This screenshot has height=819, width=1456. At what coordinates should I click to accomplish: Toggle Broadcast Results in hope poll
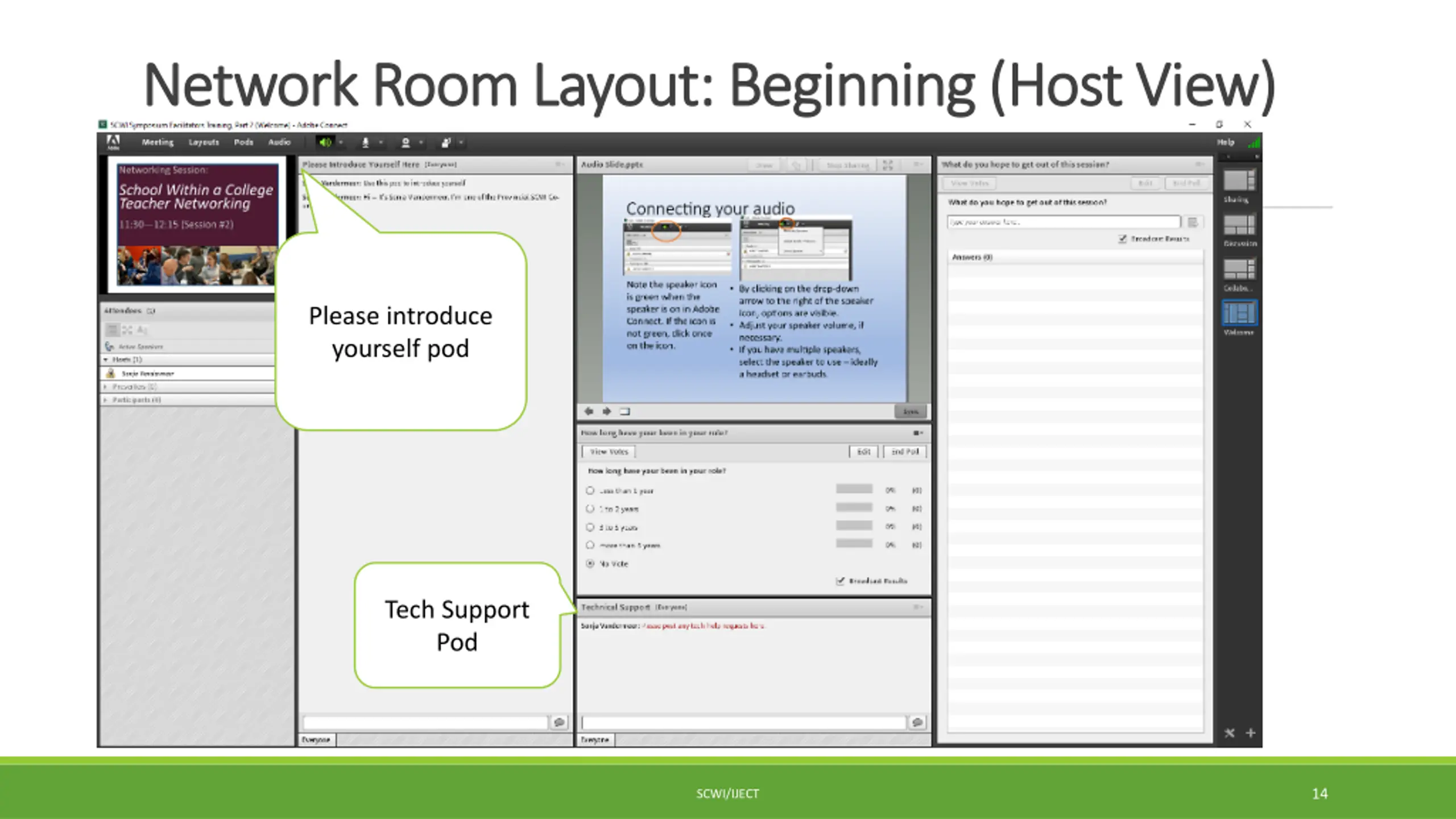pos(1122,239)
